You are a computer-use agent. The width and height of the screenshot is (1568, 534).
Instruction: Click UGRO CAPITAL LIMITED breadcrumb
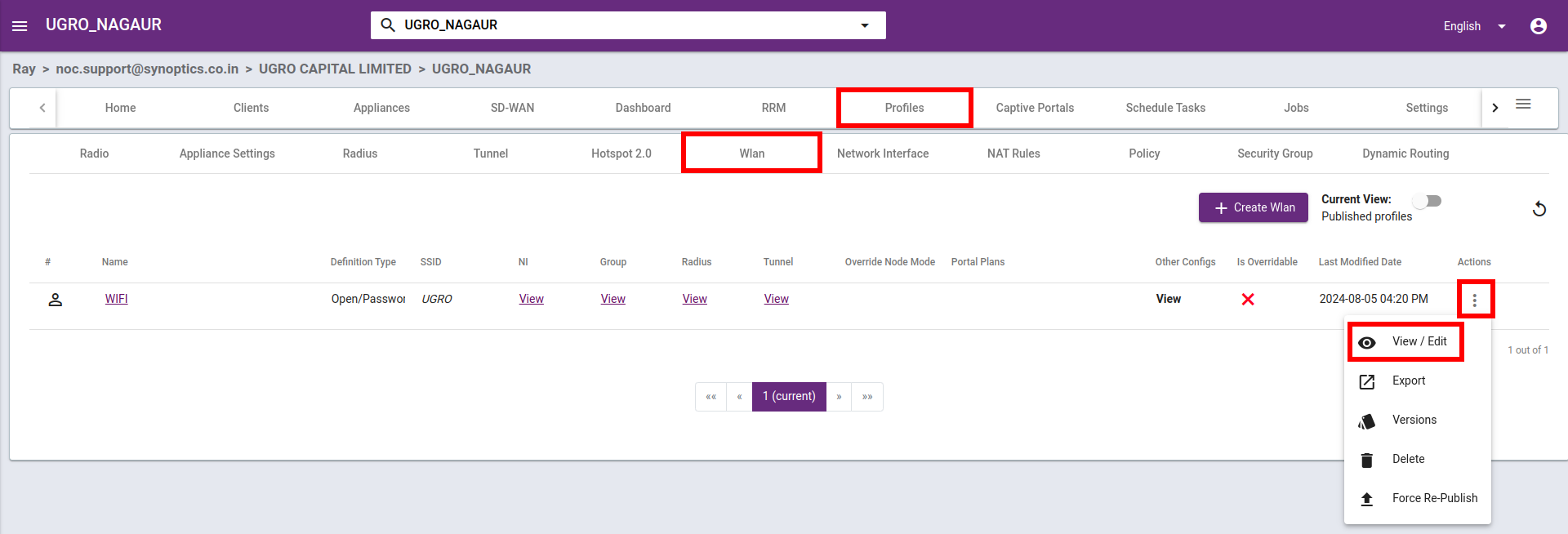coord(335,69)
